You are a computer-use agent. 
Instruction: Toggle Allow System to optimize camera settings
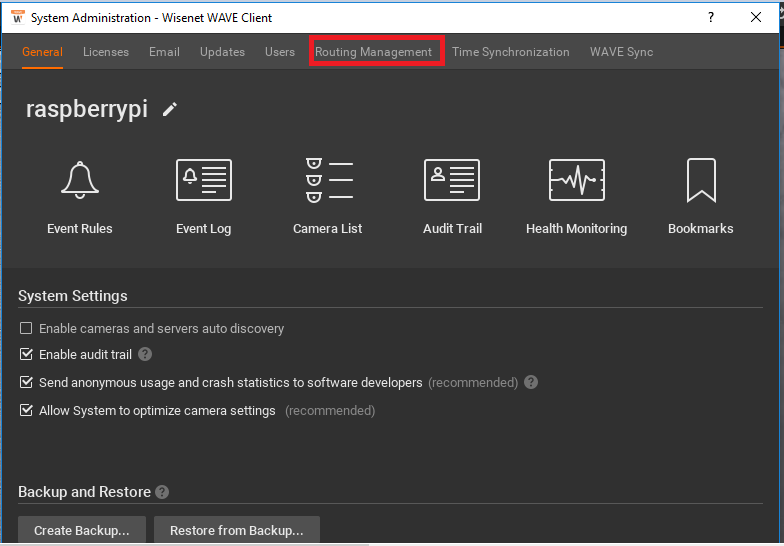[x=26, y=410]
